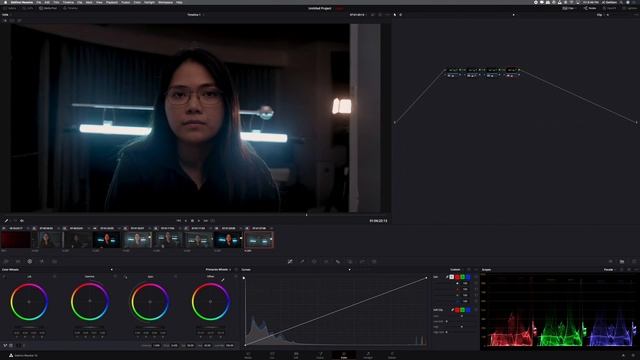Open the Curves Custom mode dropdown
This screenshot has width=640, height=360.
(x=456, y=269)
